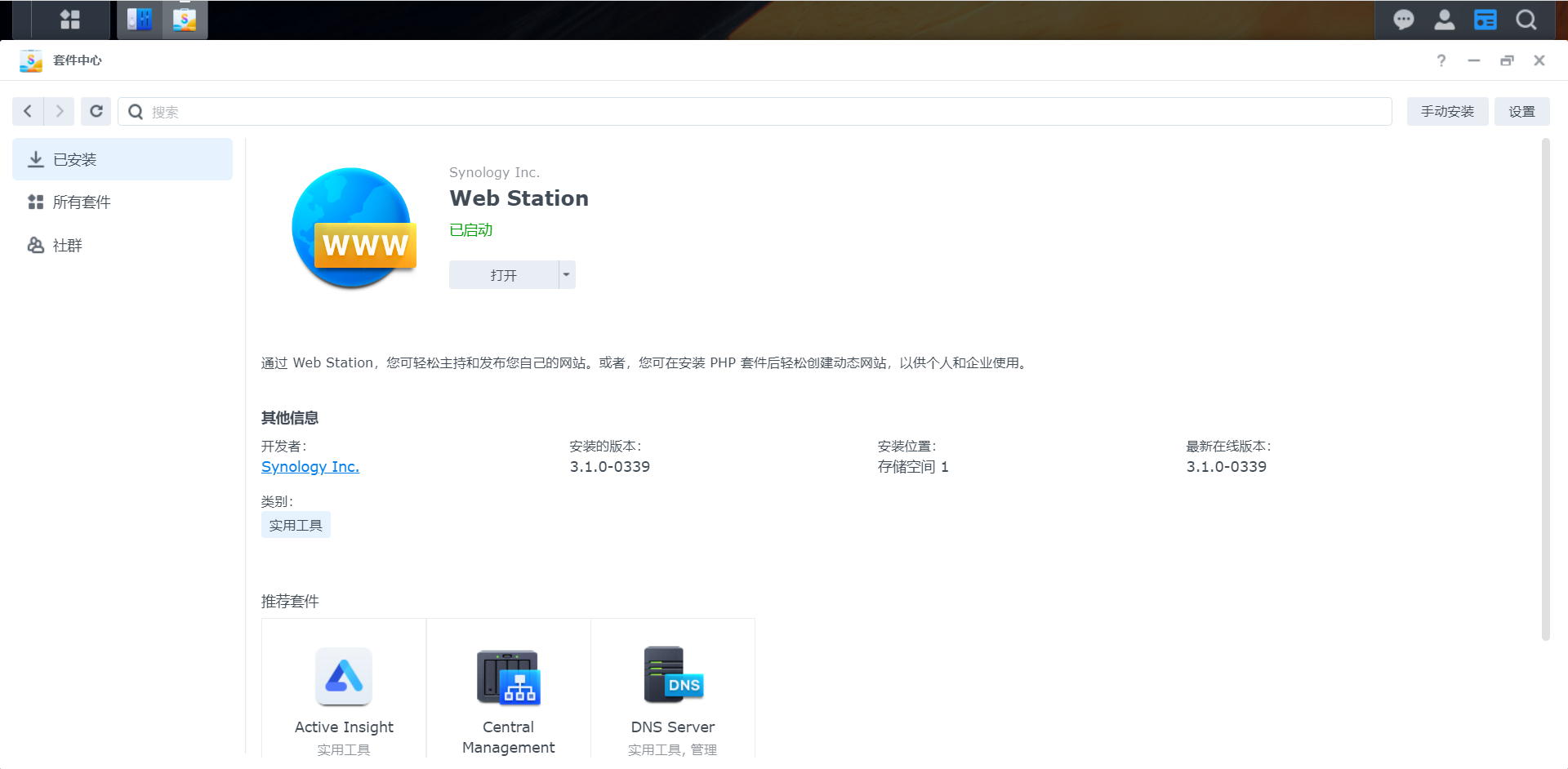Click the Central Management label text
This screenshot has width=1568, height=769.
click(508, 737)
